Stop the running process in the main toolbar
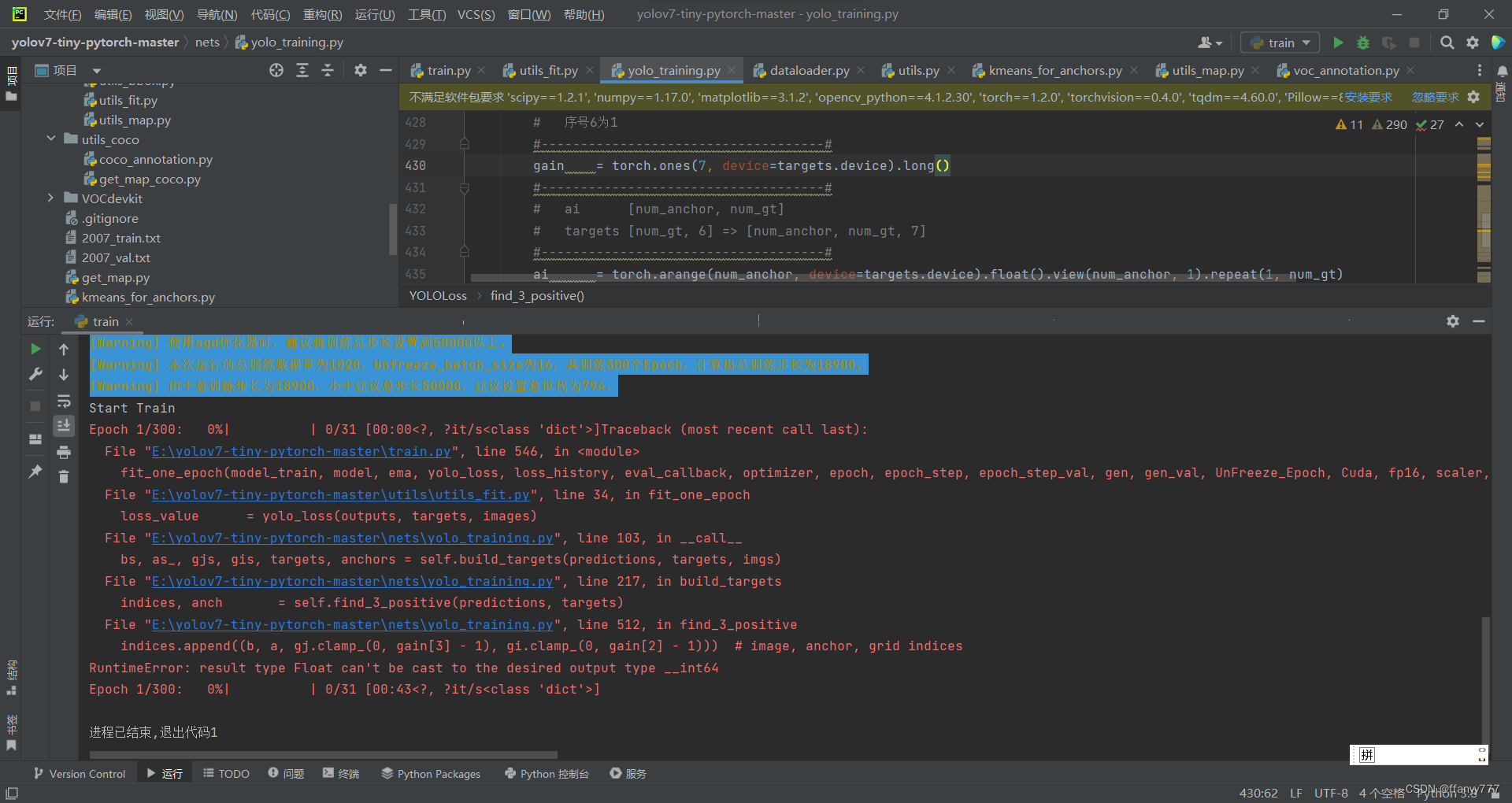The image size is (1512, 803). [x=1414, y=43]
